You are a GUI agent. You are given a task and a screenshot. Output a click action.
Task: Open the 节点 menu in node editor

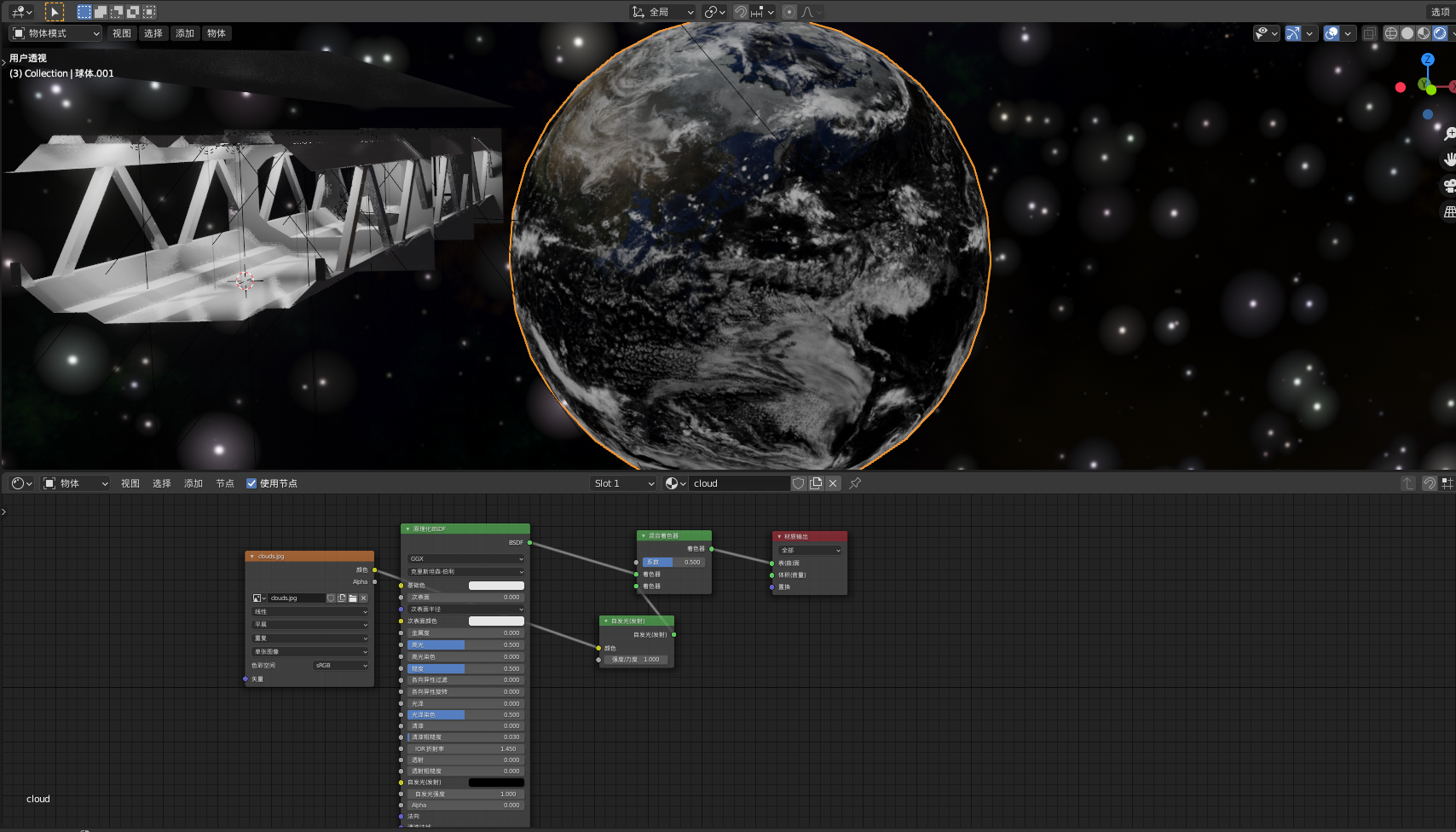[225, 483]
